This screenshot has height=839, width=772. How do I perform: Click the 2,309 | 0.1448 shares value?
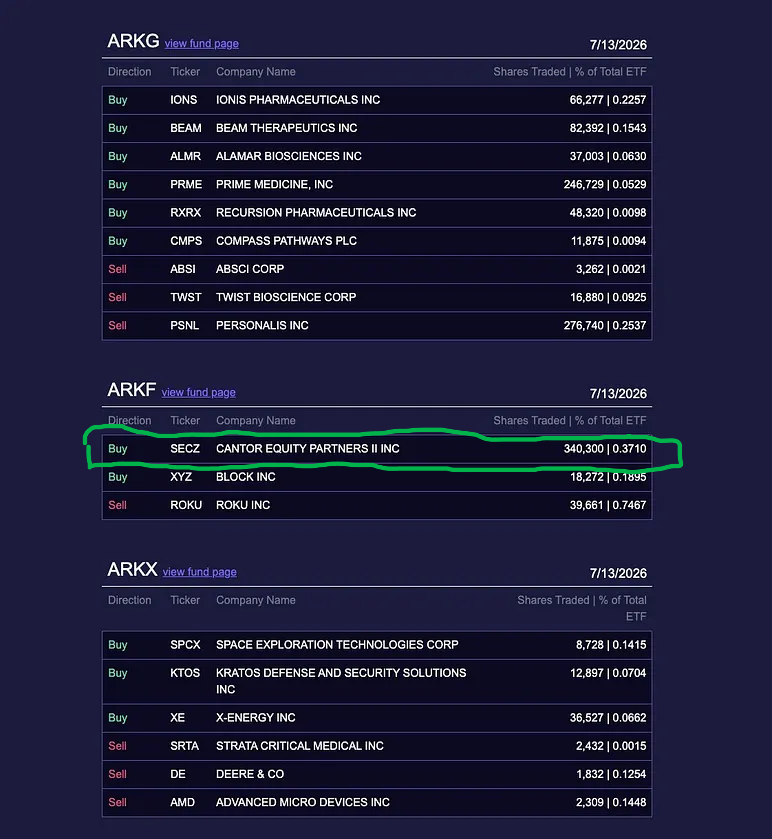click(611, 803)
